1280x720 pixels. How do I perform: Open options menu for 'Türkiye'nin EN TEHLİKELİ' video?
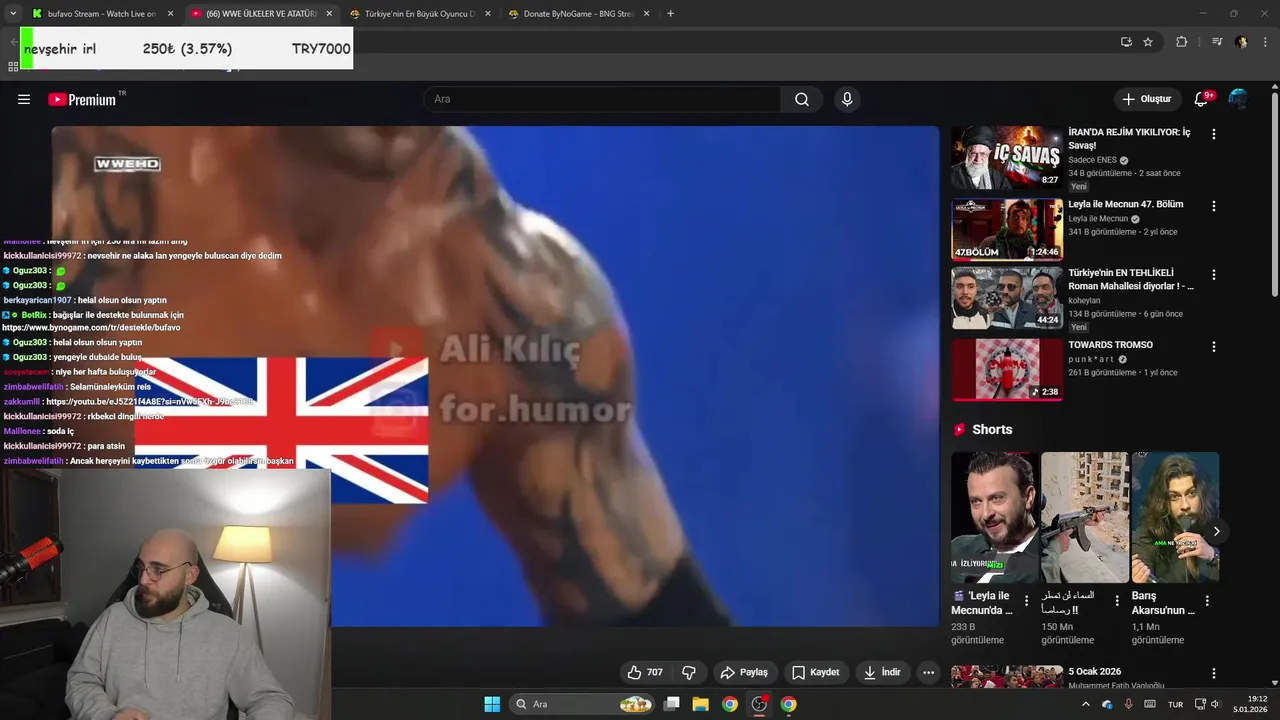(1214, 275)
